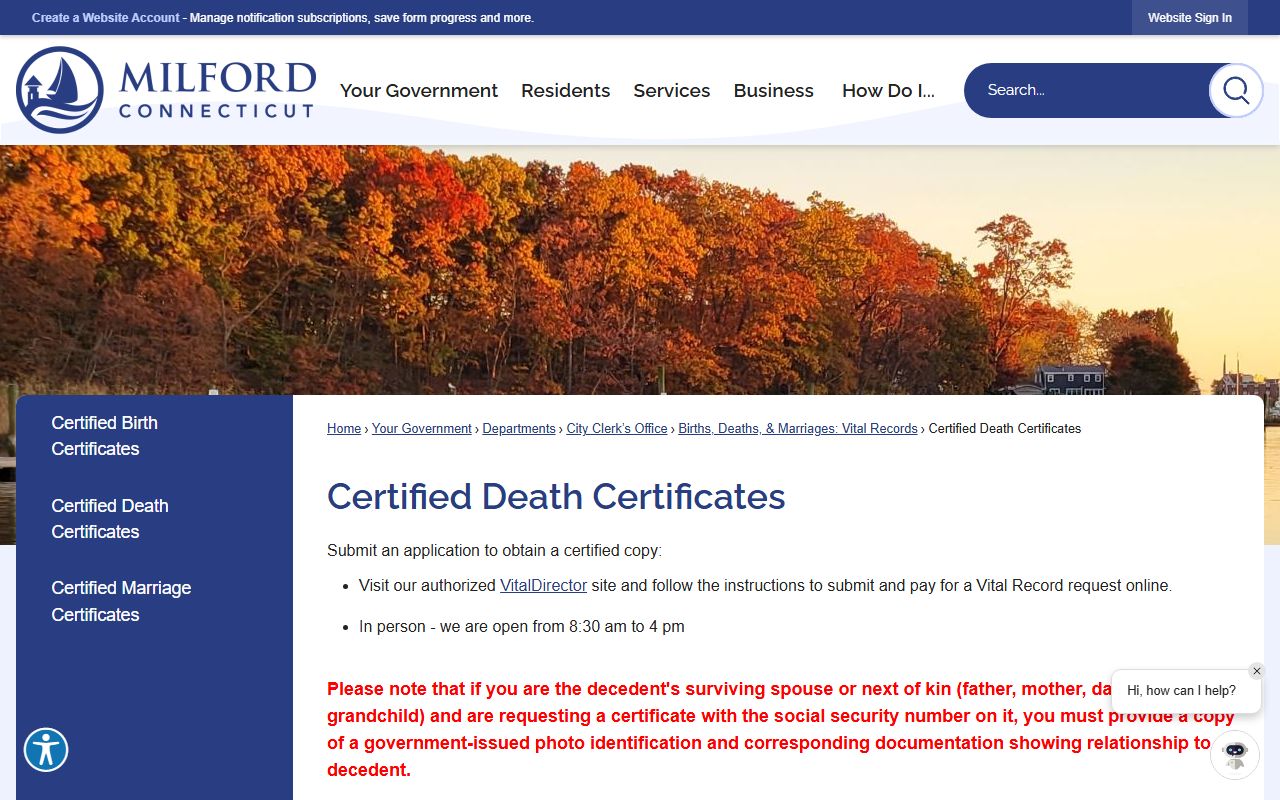Click City Clerk's Office breadcrumb link
Image resolution: width=1280 pixels, height=800 pixels.
coord(617,428)
